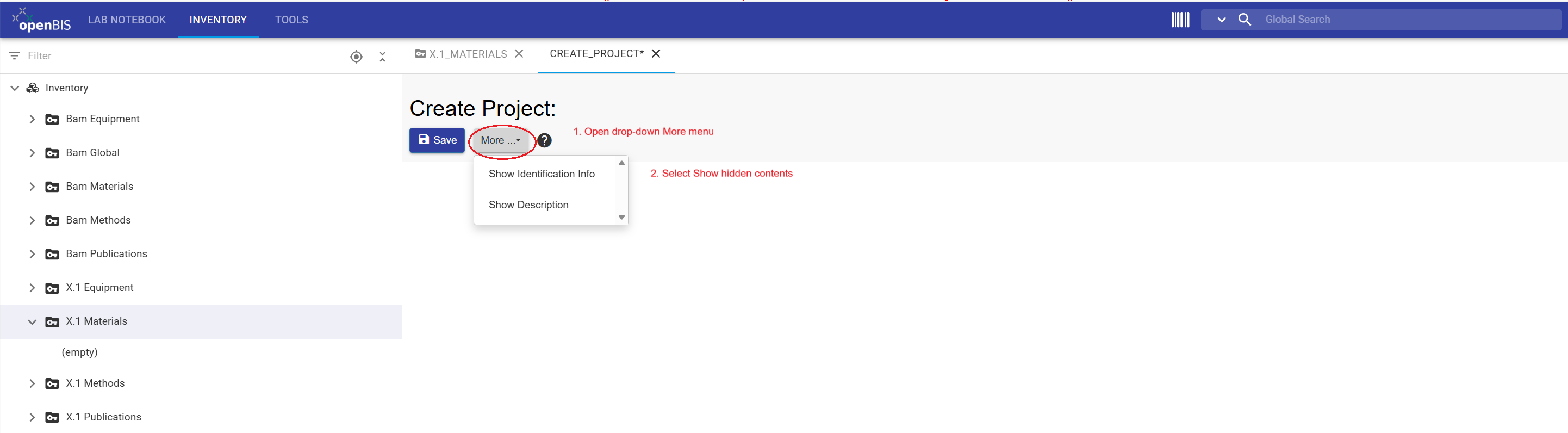
Task: Click the X.1 Methods folder icon
Action: 52,383
